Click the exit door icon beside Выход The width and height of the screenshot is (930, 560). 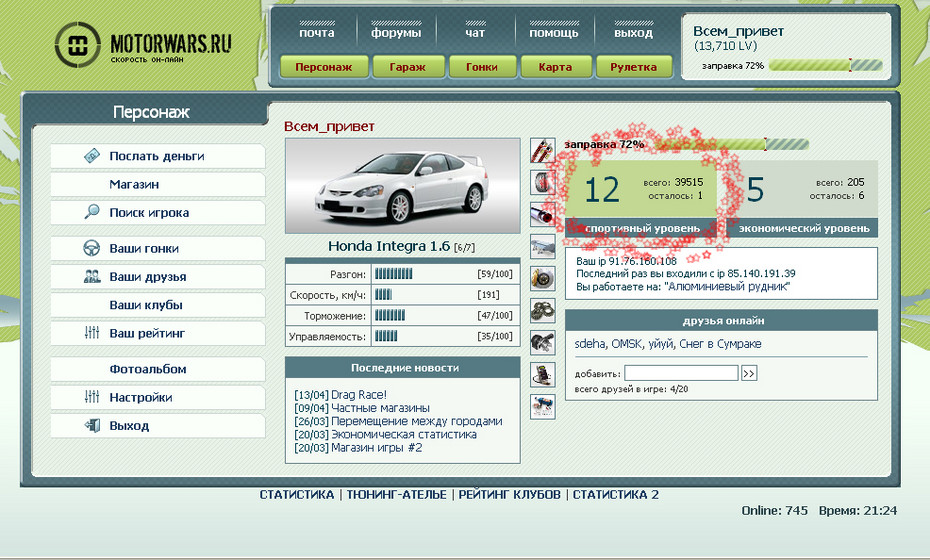click(92, 425)
